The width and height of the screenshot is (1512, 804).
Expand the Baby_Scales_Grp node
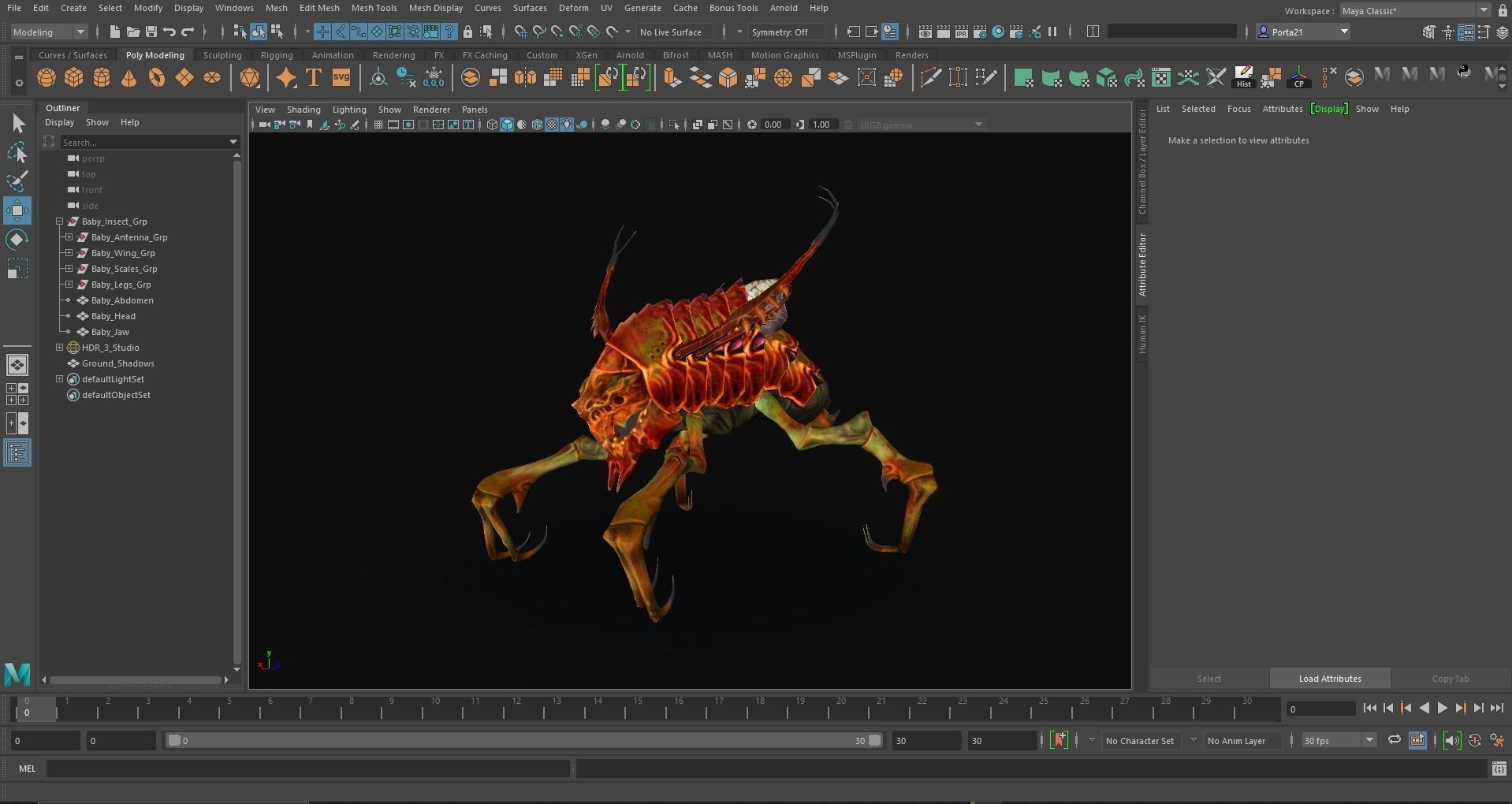click(x=69, y=269)
